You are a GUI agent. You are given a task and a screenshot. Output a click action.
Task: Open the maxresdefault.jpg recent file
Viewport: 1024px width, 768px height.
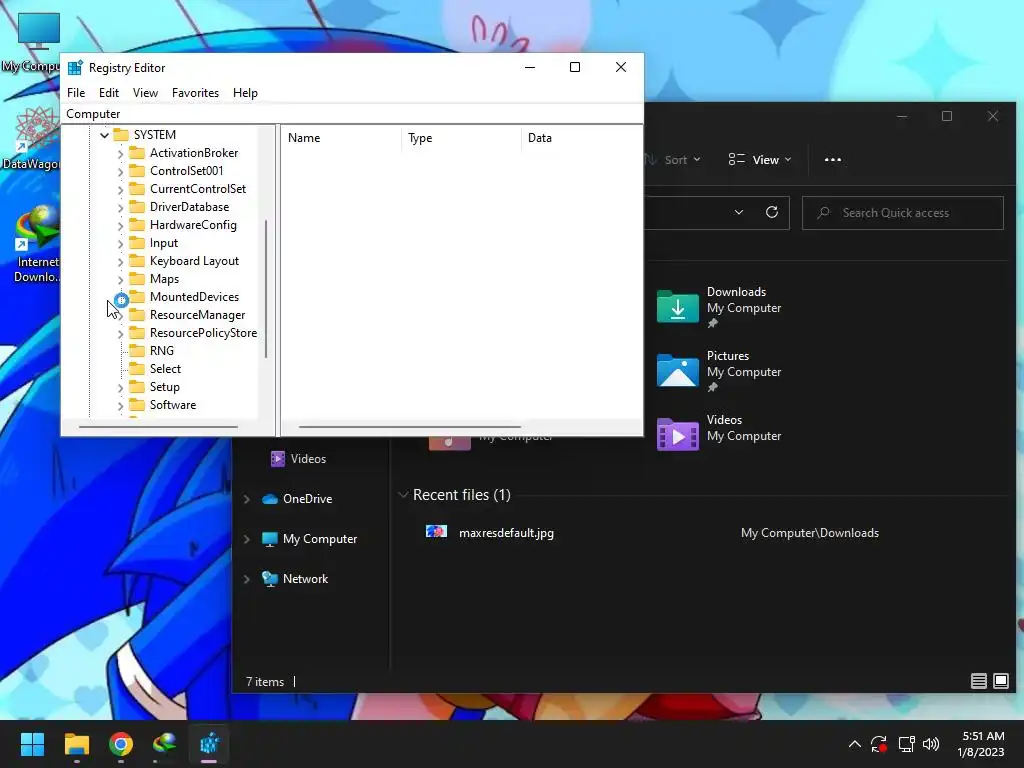506,533
